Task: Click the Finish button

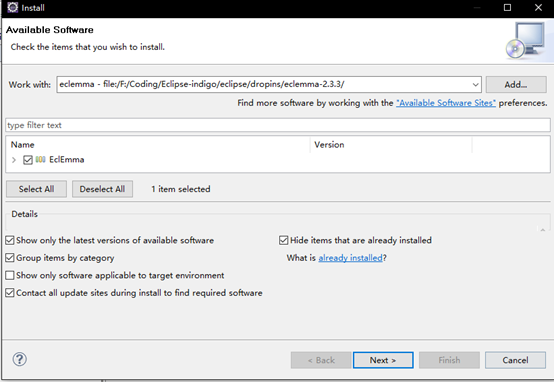Action: 449,360
